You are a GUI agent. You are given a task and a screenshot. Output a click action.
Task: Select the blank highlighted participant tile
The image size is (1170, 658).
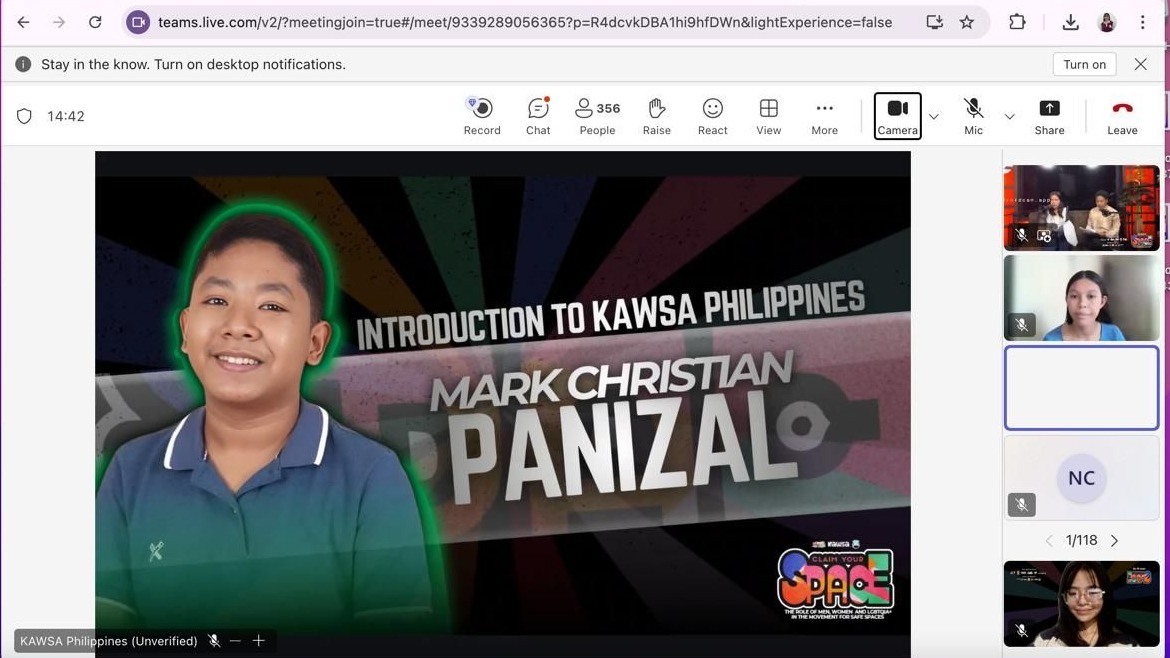point(1081,388)
